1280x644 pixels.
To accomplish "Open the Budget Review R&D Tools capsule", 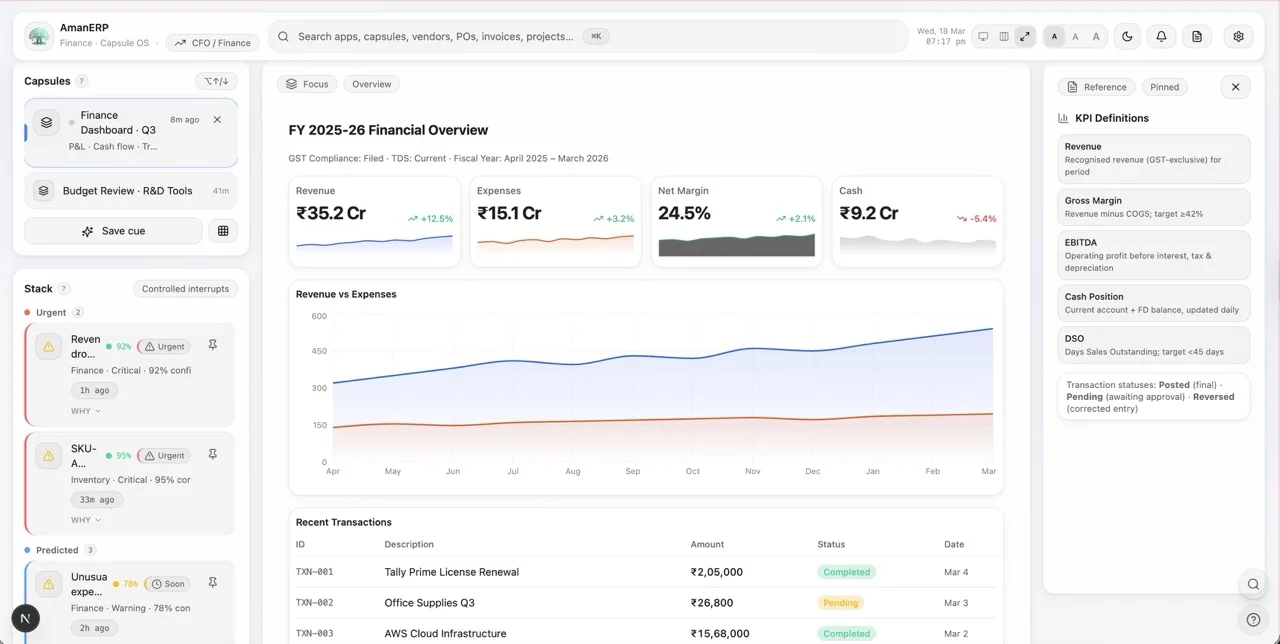I will (x=131, y=190).
